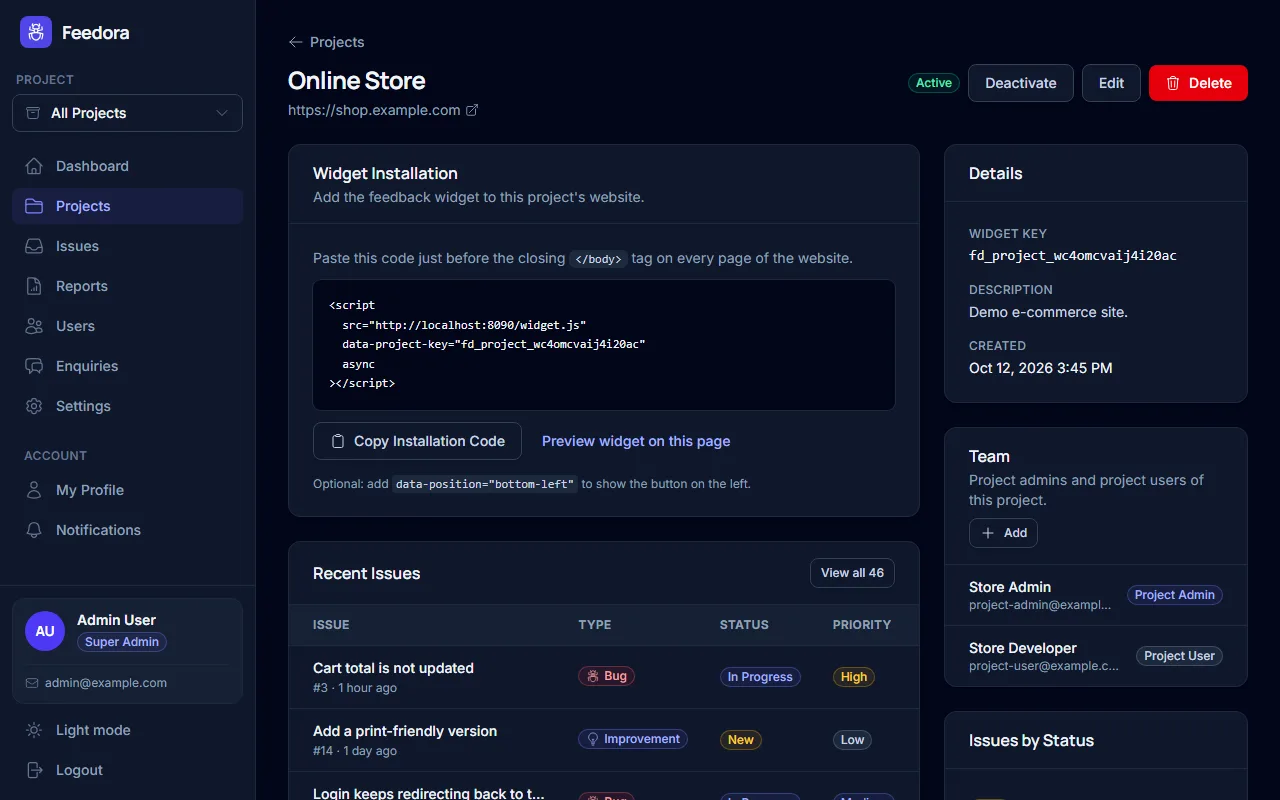Click the Enquiries chat bubble icon
Image resolution: width=1280 pixels, height=800 pixels.
[35, 366]
